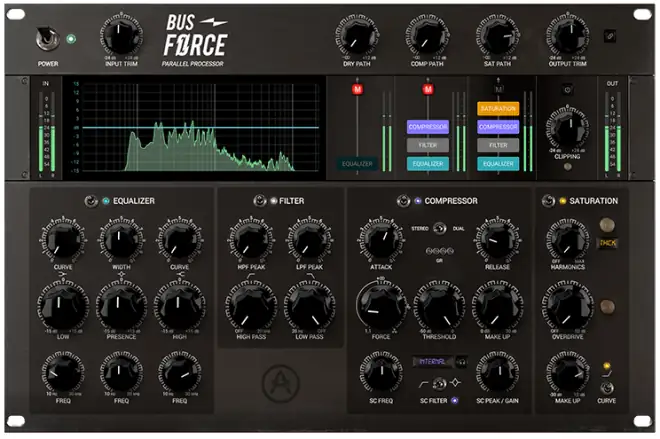Viewport: 660px width, 439px height.
Task: Toggle the Filter section bypass switch
Action: (260, 201)
